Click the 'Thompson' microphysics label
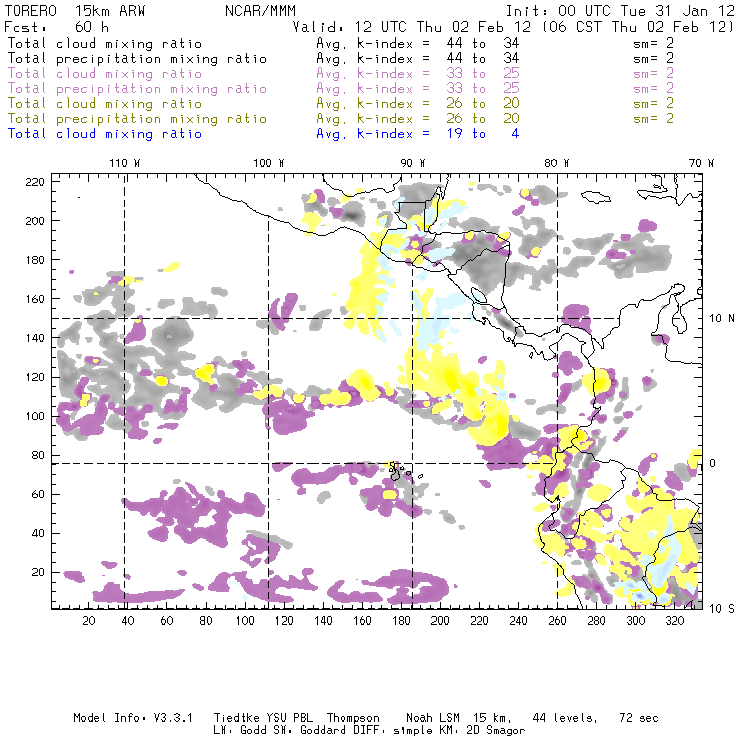740x740 pixels. click(353, 718)
